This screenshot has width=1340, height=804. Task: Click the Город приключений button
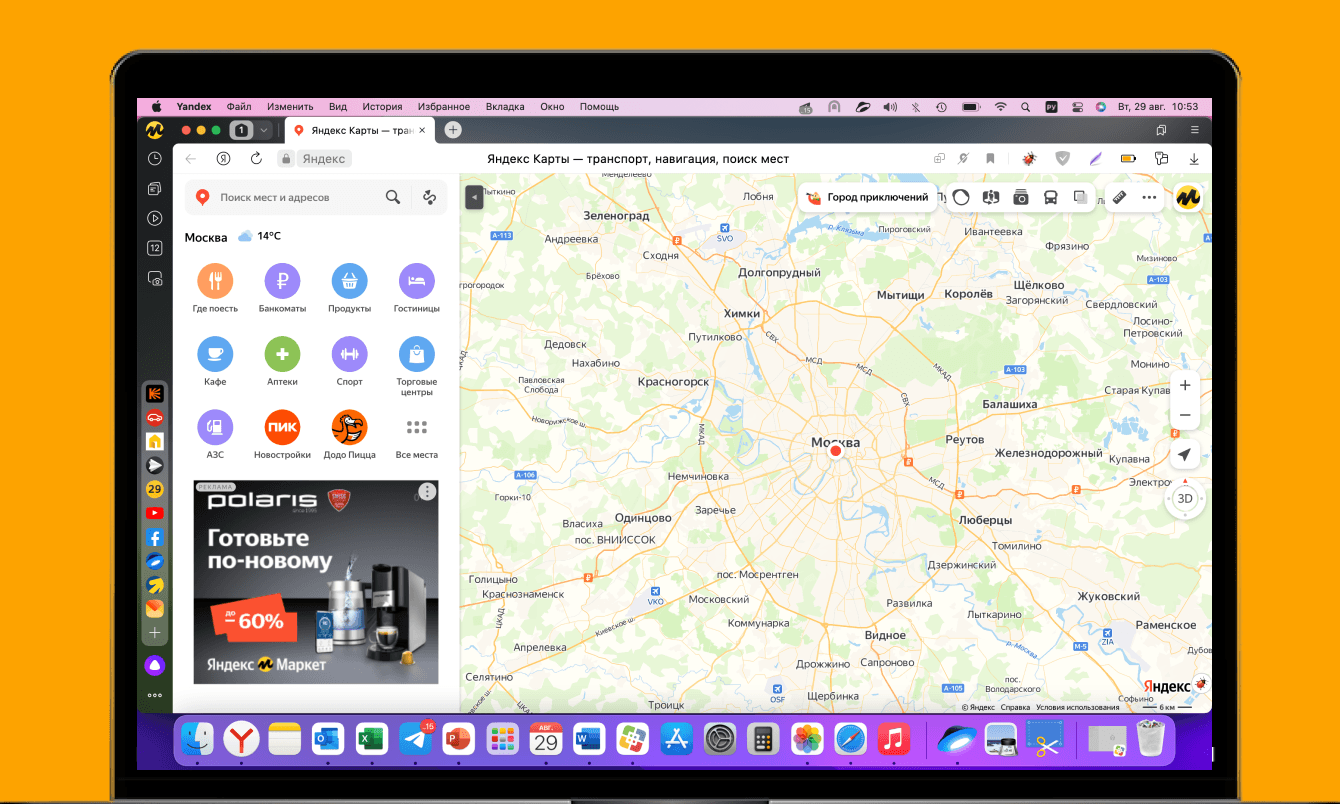pos(868,197)
